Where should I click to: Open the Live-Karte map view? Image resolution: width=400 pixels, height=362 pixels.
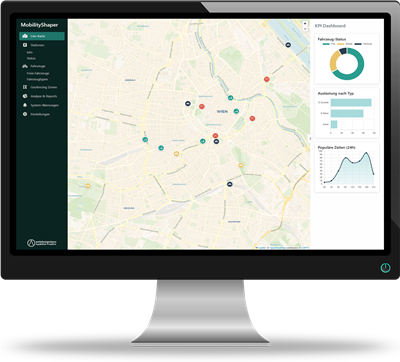[42, 36]
